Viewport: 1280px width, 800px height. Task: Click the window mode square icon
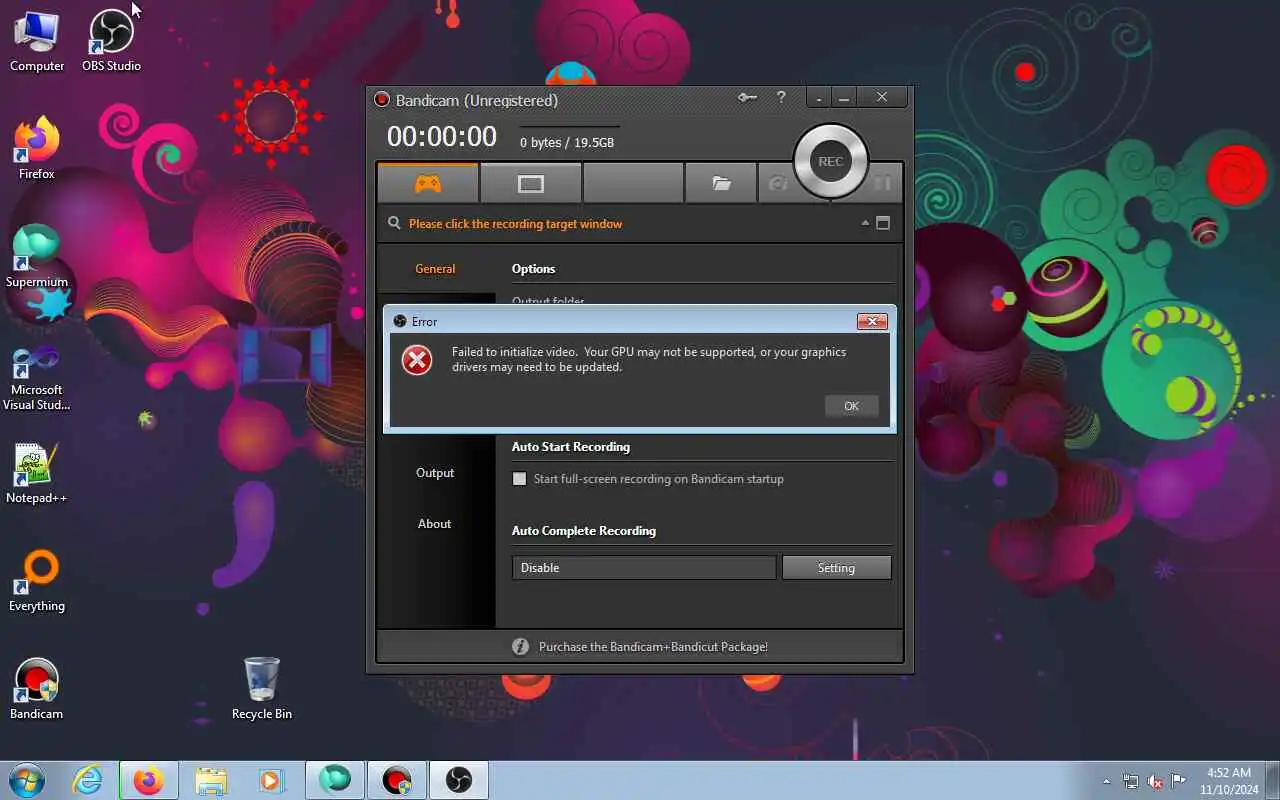coord(883,223)
